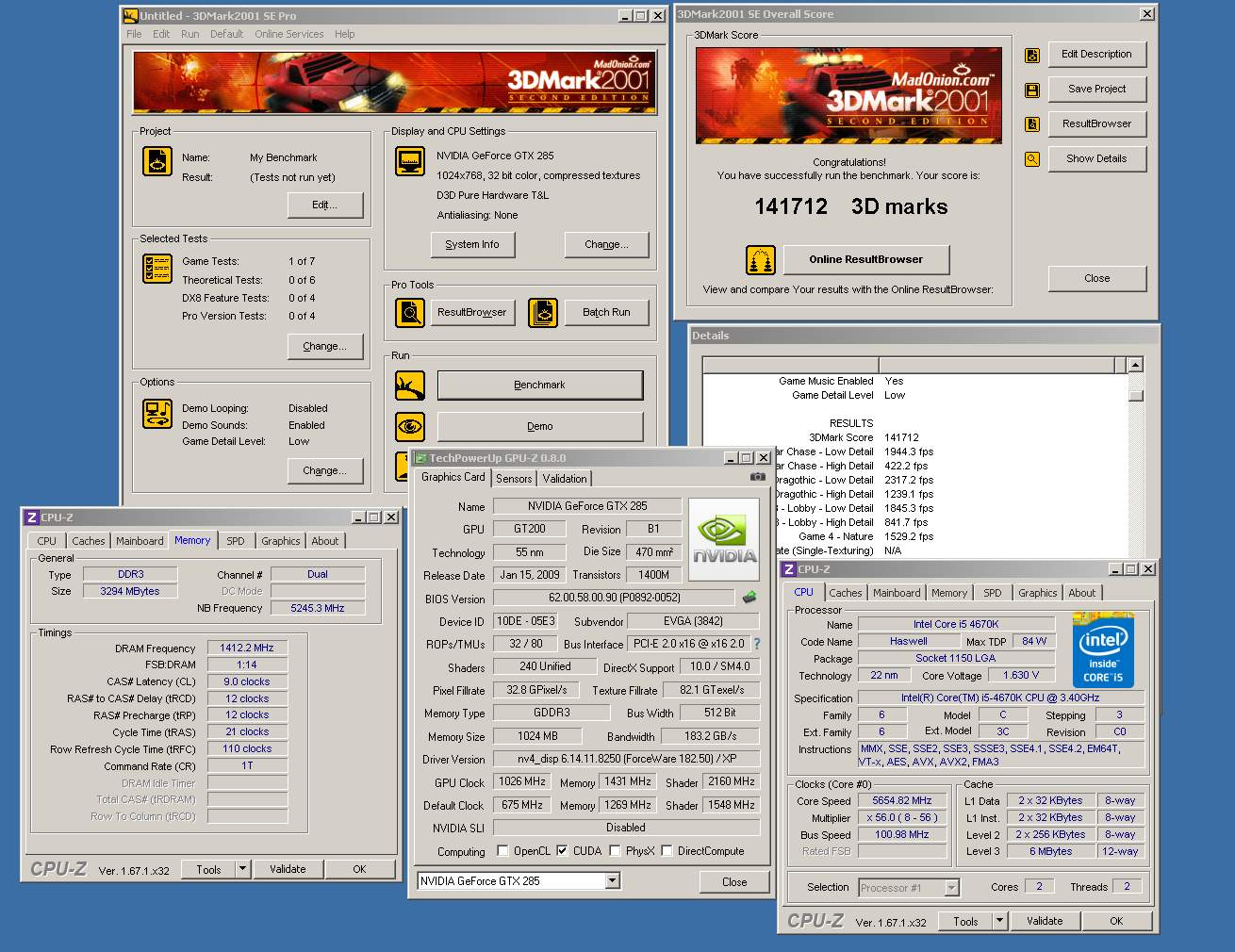The height and width of the screenshot is (952, 1235).
Task: Click the Bus Interface question mark icon
Action: pos(756,644)
